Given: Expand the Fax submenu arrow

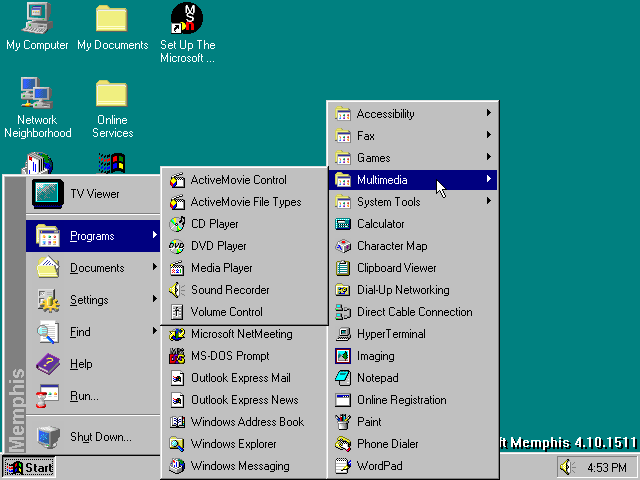Looking at the screenshot, I should pos(489,135).
